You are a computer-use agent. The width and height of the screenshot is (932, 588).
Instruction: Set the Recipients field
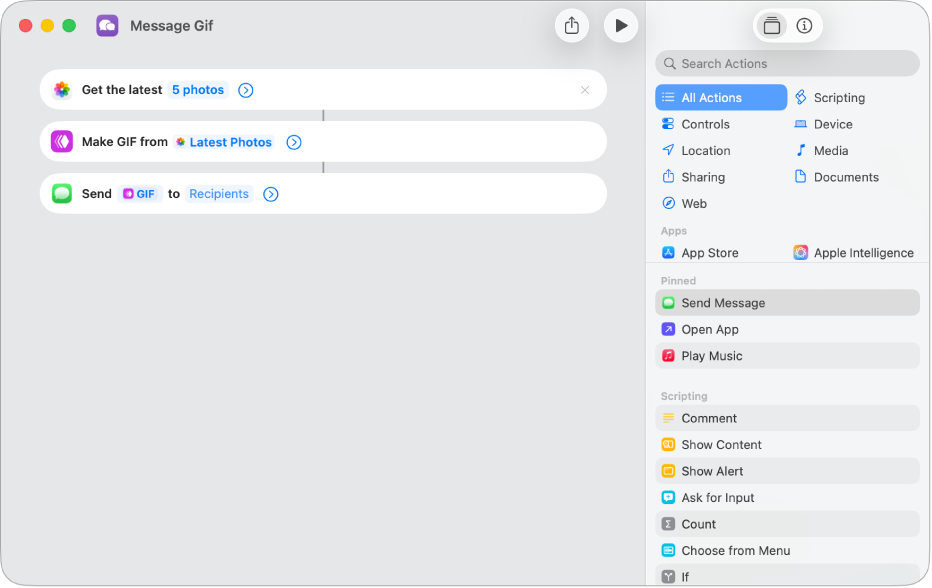pos(219,194)
